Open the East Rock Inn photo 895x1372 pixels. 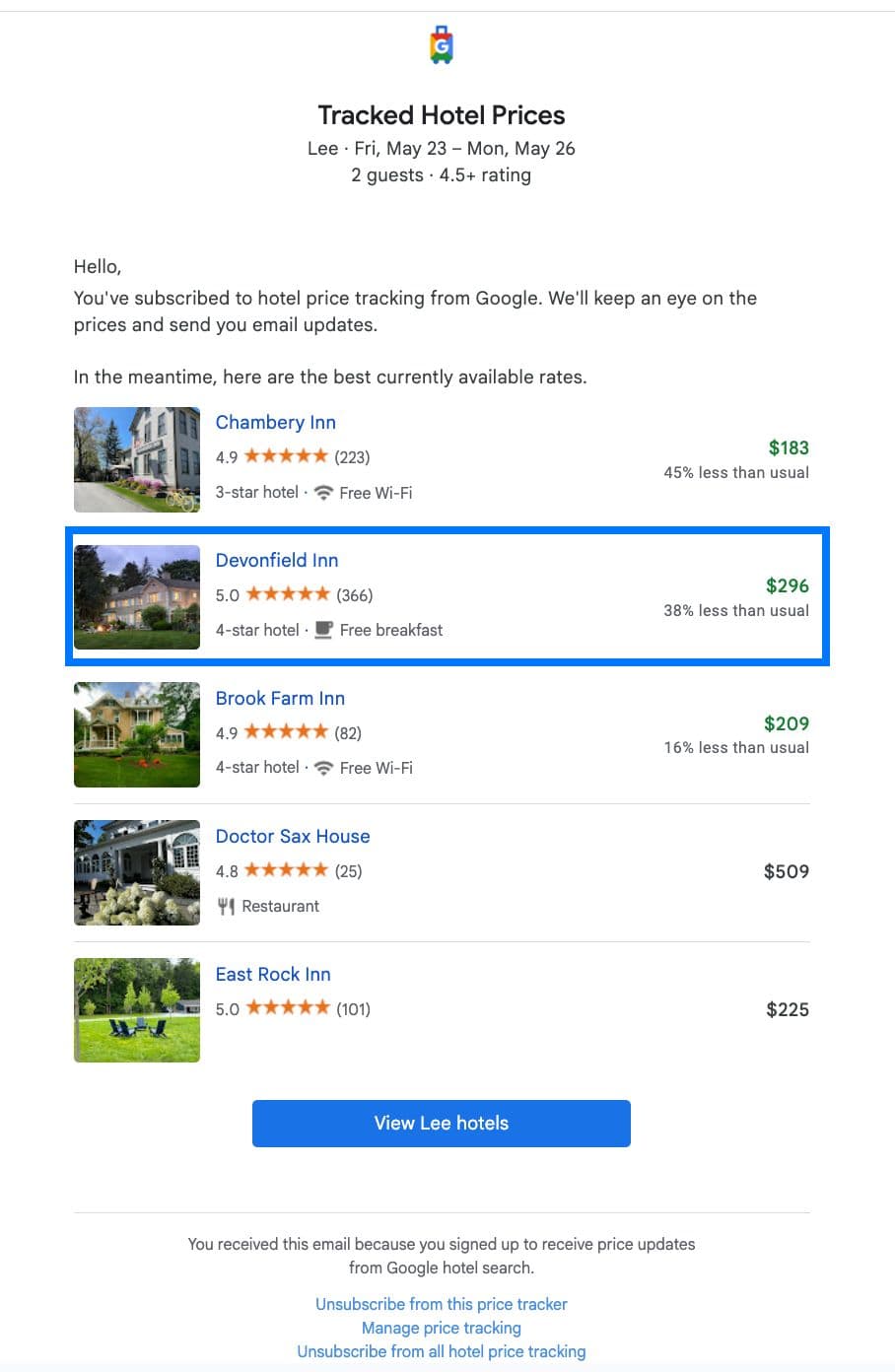[137, 1010]
